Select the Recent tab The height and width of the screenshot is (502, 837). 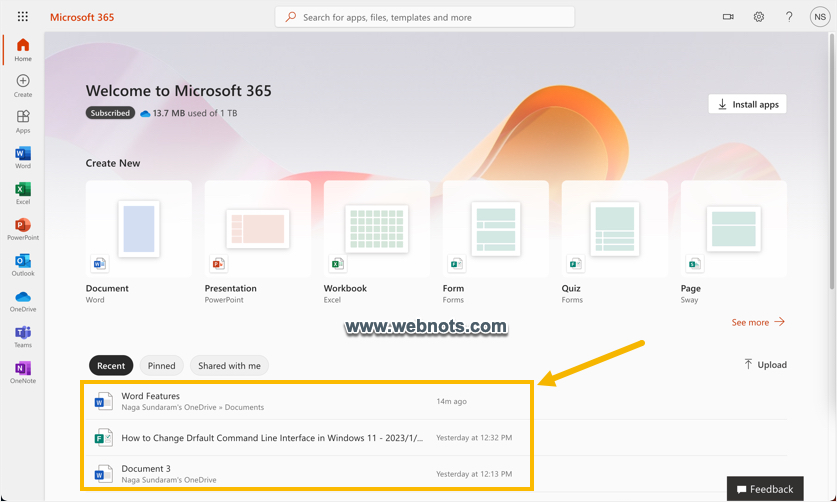tap(111, 366)
